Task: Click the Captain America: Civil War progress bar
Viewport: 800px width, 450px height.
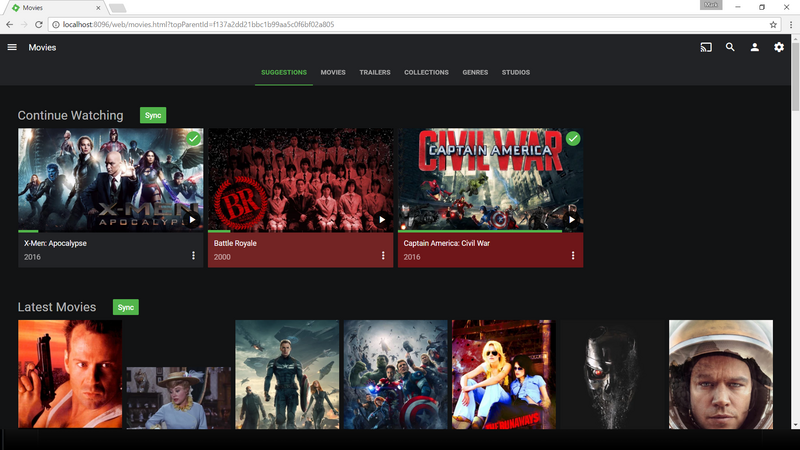Action: pos(490,231)
